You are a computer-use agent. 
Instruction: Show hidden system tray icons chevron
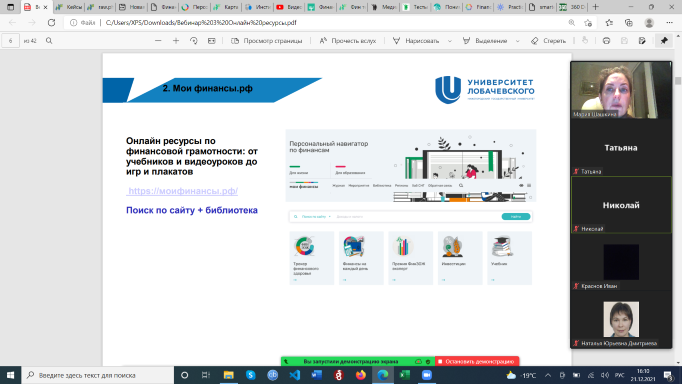(x=548, y=375)
